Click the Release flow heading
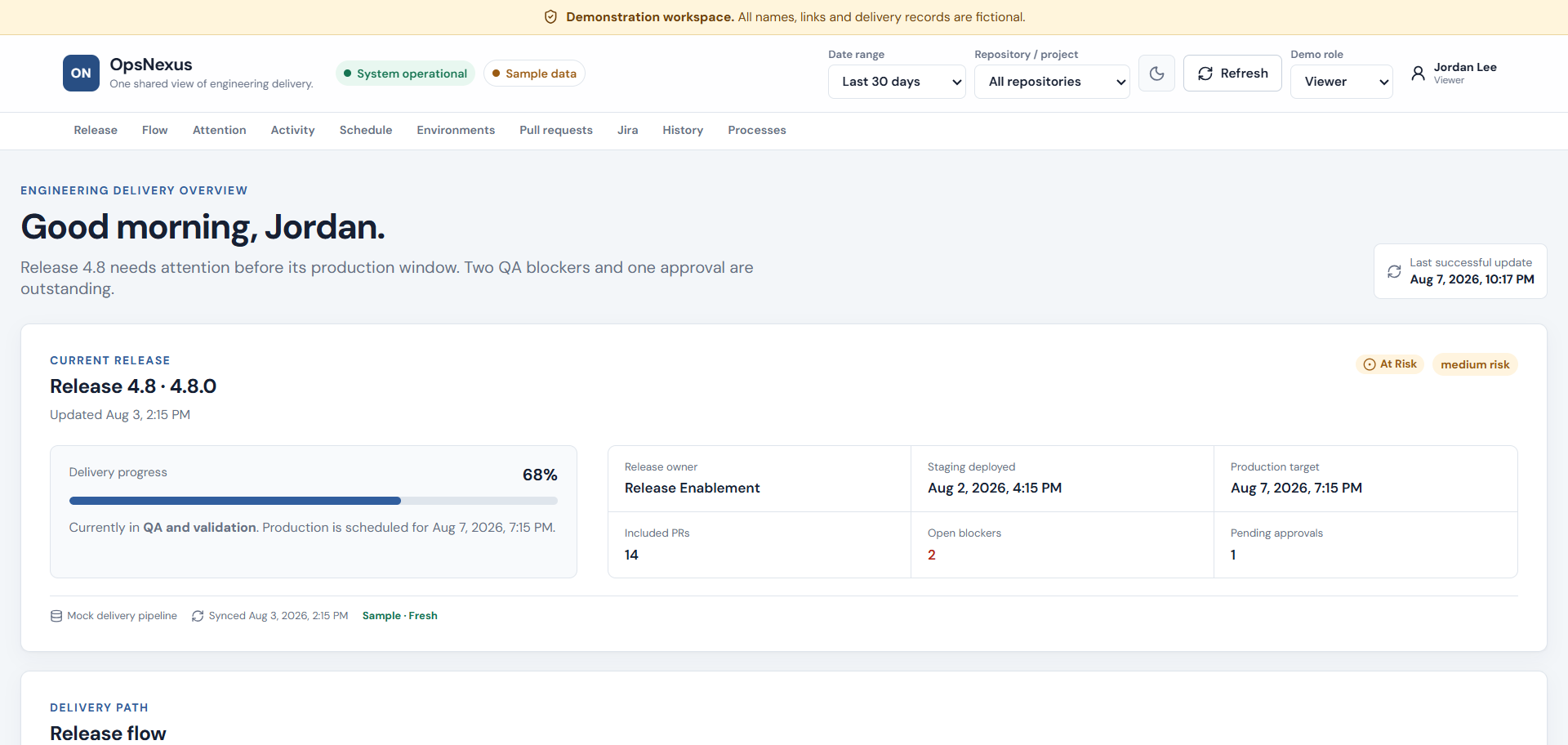Screen dimensions: 1568x745 (x=108, y=734)
